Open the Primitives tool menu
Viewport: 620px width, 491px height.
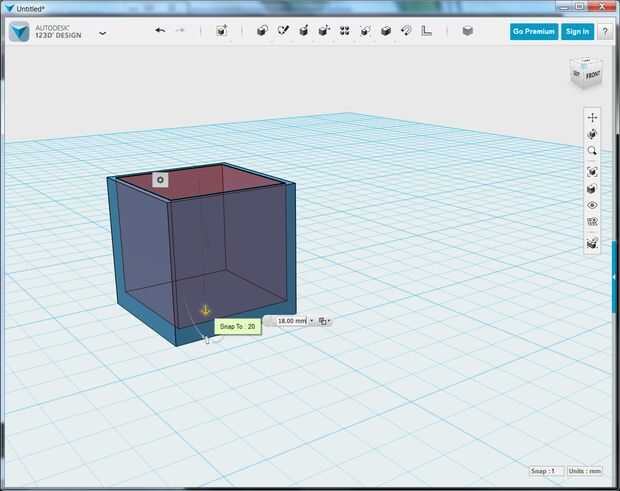(263, 30)
